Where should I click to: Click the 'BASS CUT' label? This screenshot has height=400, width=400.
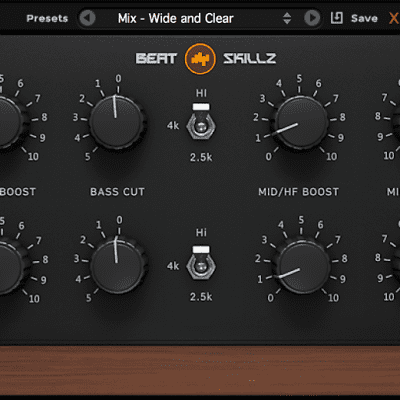point(117,192)
